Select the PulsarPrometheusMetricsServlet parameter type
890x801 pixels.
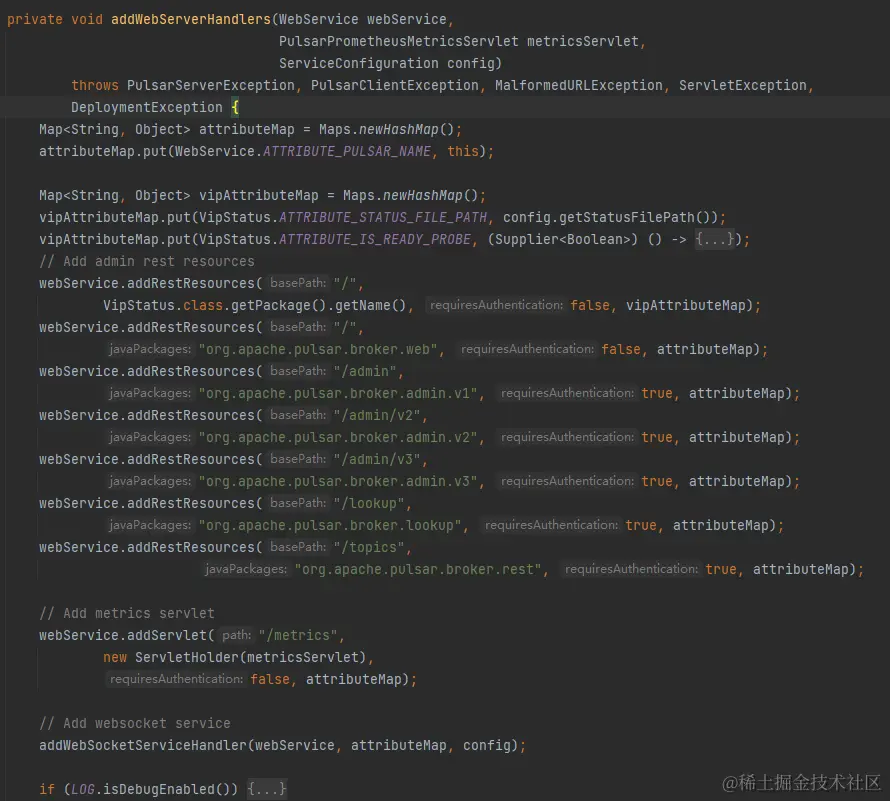[x=398, y=41]
